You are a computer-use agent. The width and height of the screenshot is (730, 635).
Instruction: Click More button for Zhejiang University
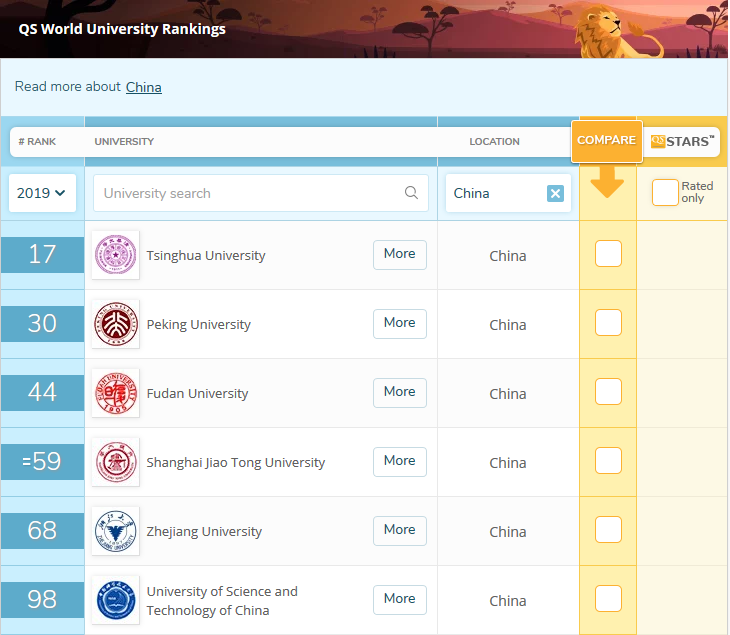(x=399, y=530)
